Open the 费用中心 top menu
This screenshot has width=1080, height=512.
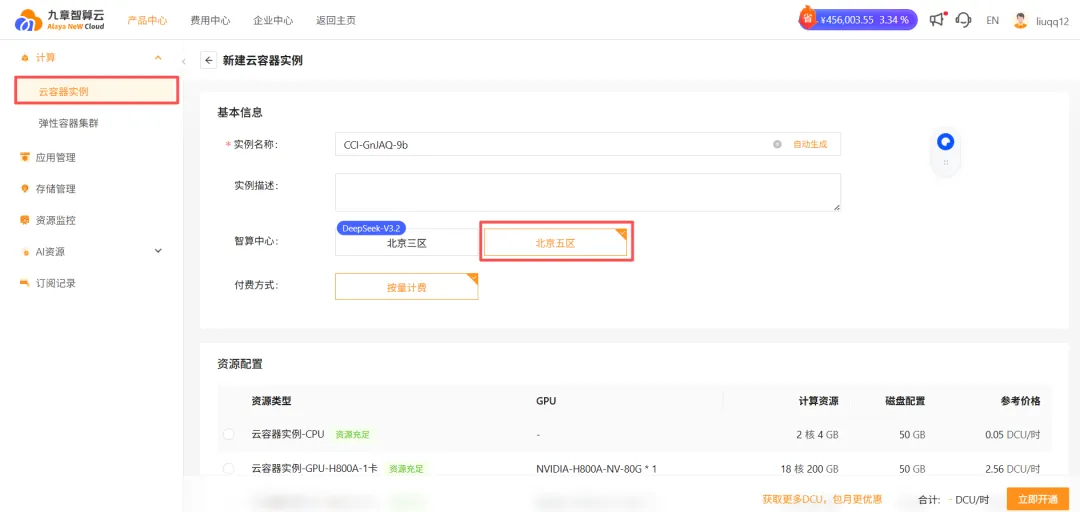(x=210, y=20)
